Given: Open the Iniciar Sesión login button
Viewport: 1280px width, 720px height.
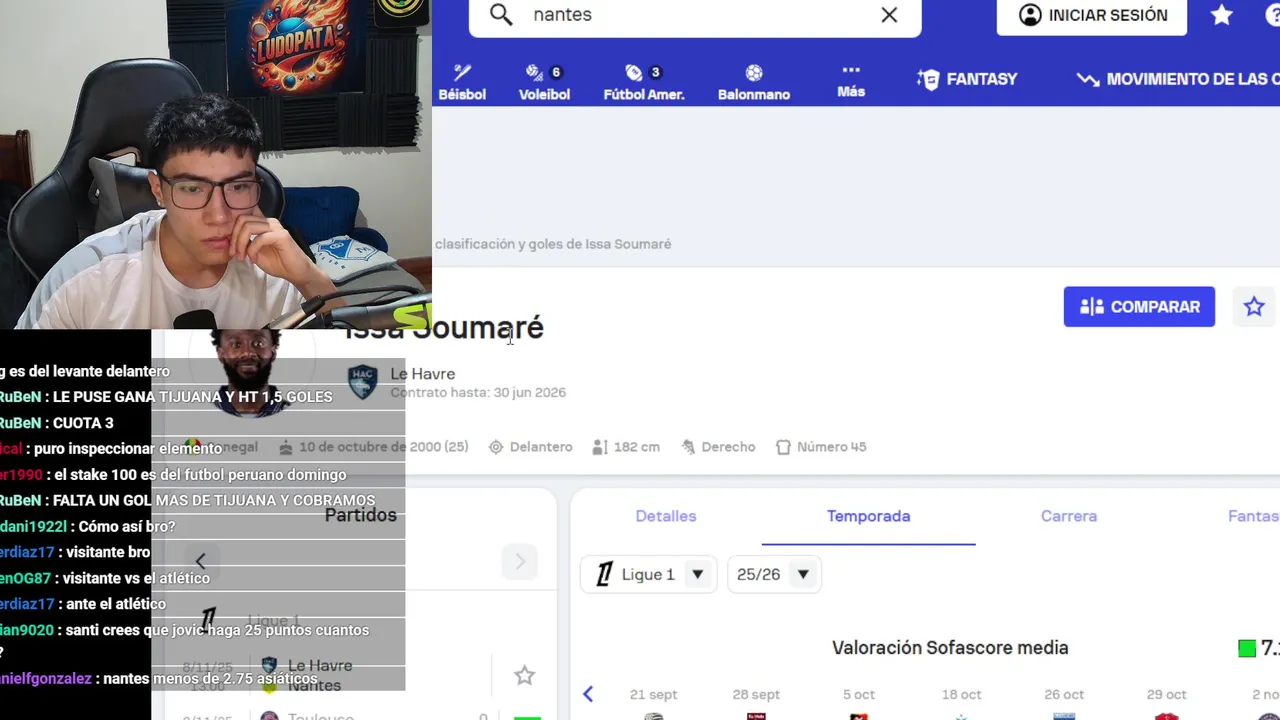Looking at the screenshot, I should point(1092,15).
